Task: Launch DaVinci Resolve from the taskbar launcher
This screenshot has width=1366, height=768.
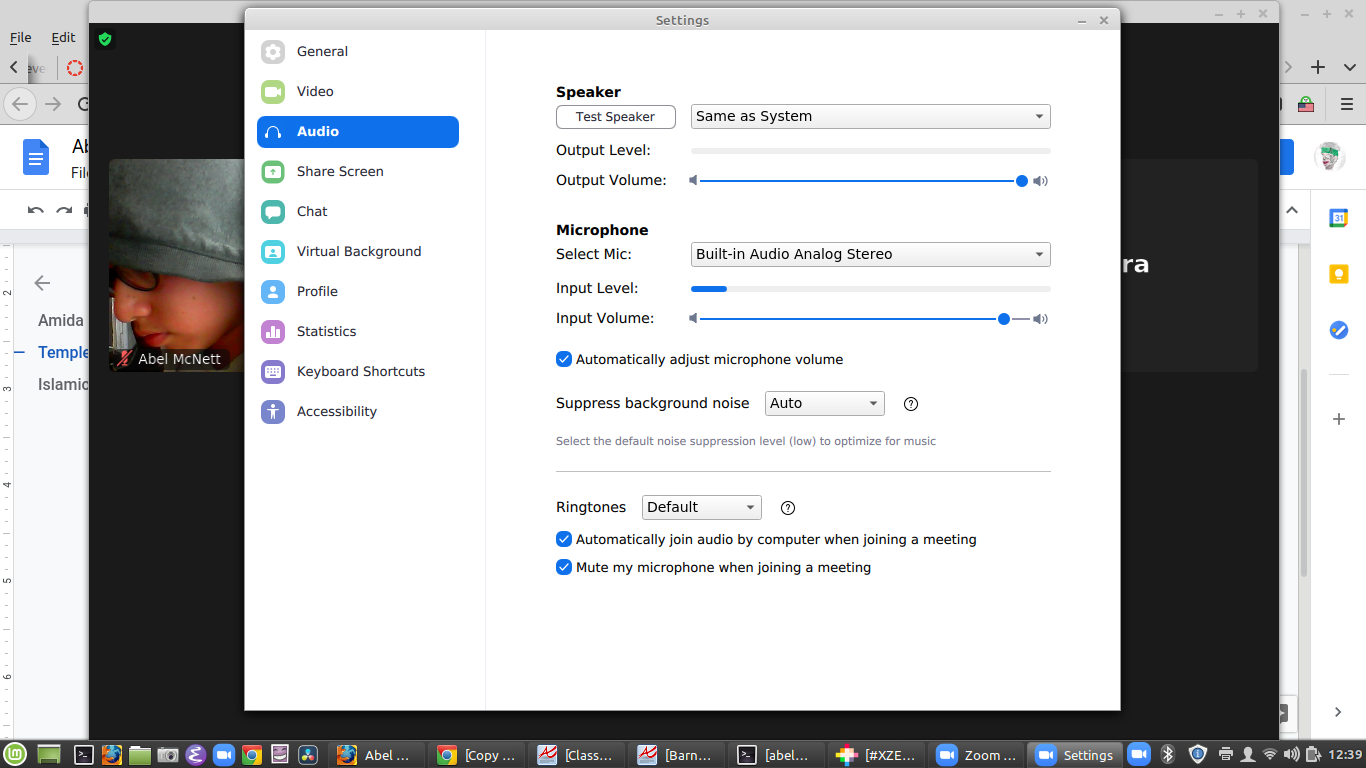Action: click(308, 755)
